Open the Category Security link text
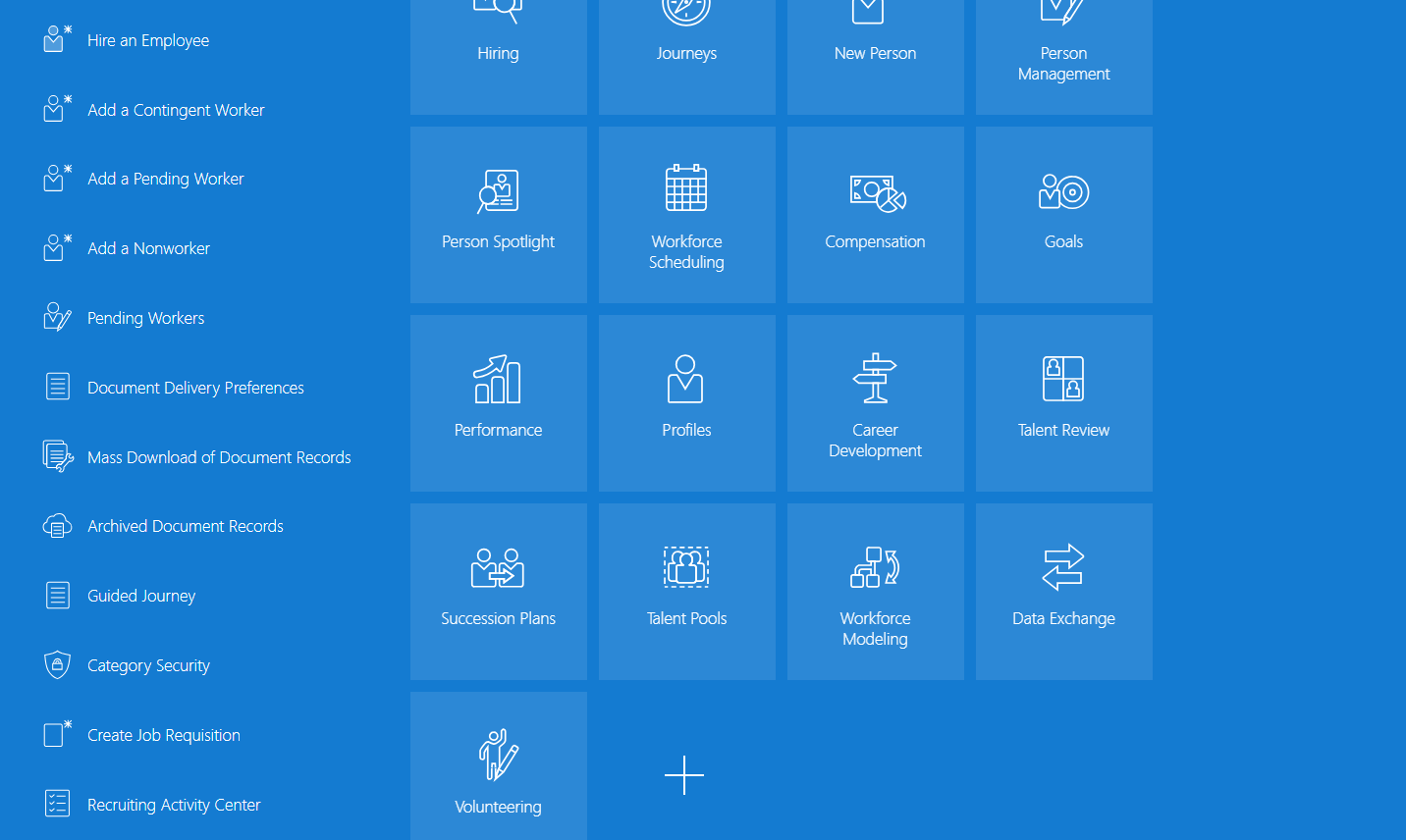This screenshot has height=840, width=1406. click(148, 665)
